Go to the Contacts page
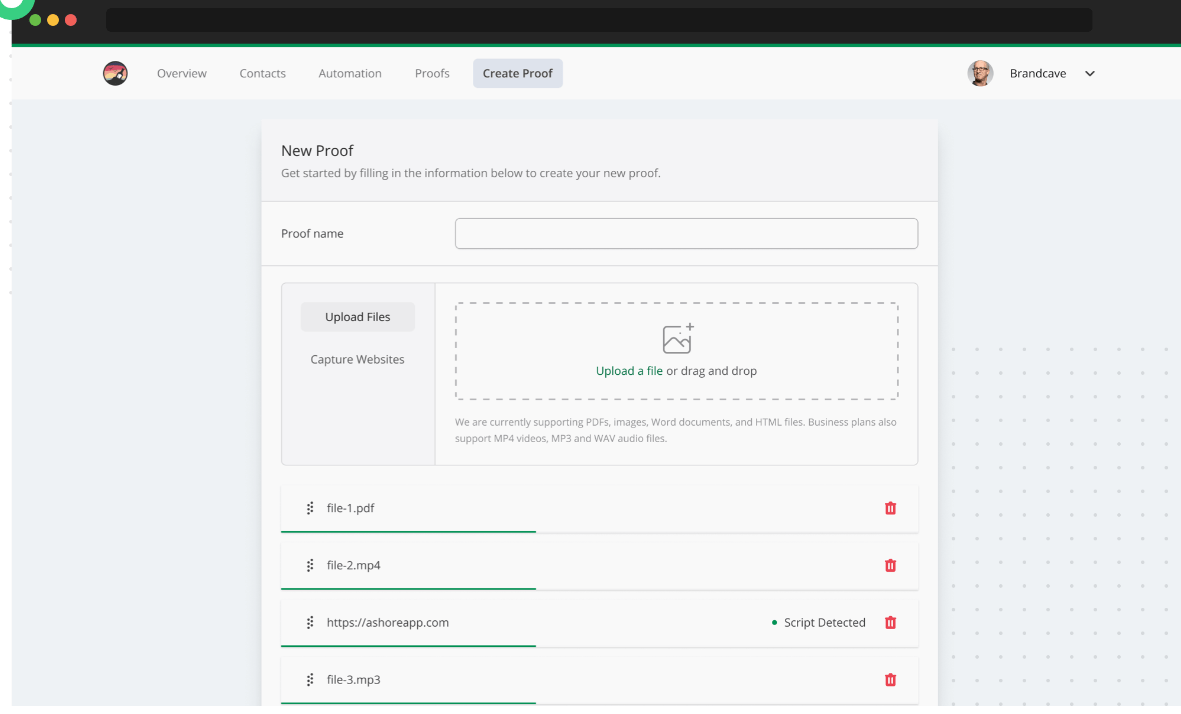 point(262,73)
